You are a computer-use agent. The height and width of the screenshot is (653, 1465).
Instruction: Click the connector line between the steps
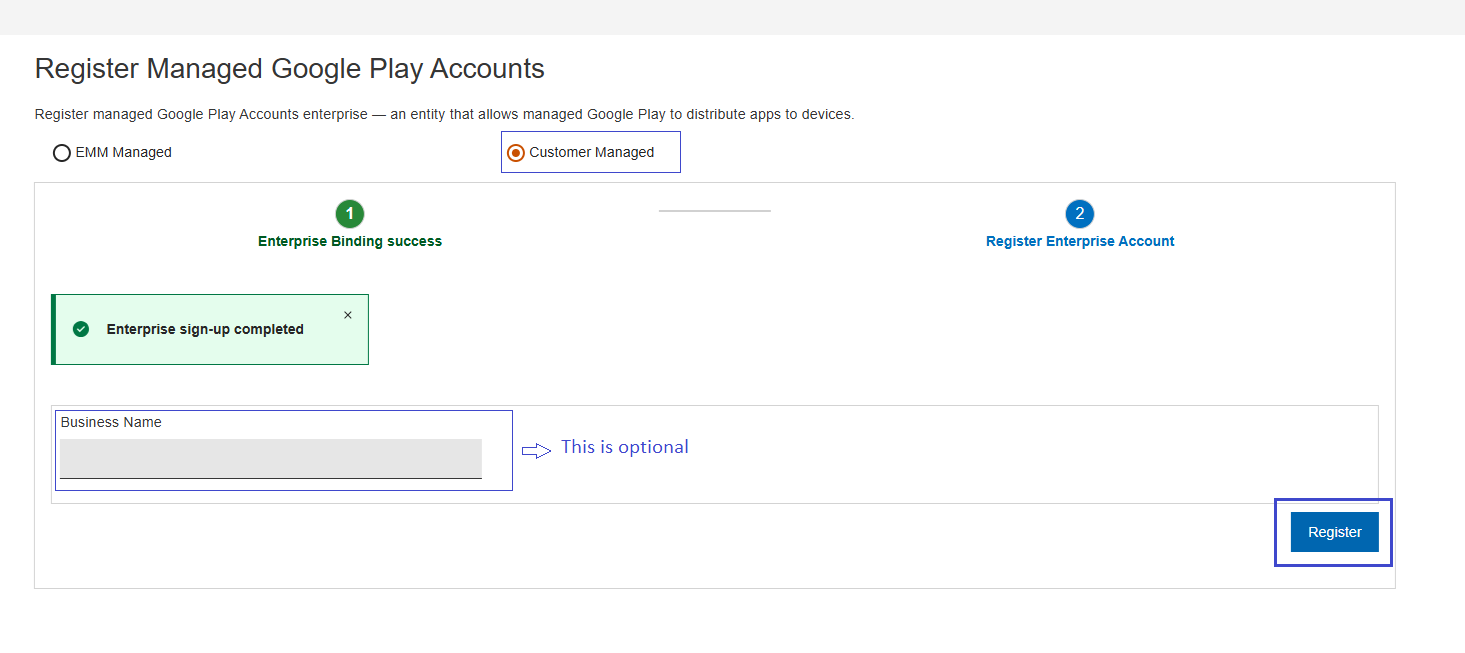tap(714, 211)
